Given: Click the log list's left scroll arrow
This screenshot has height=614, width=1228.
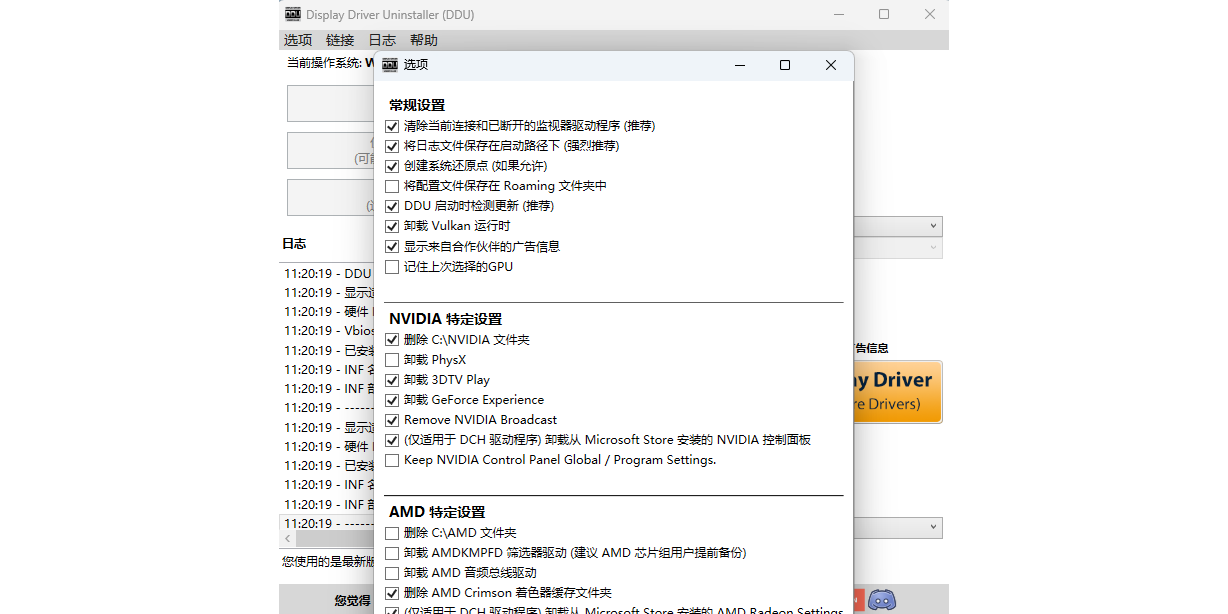Looking at the screenshot, I should 289,539.
